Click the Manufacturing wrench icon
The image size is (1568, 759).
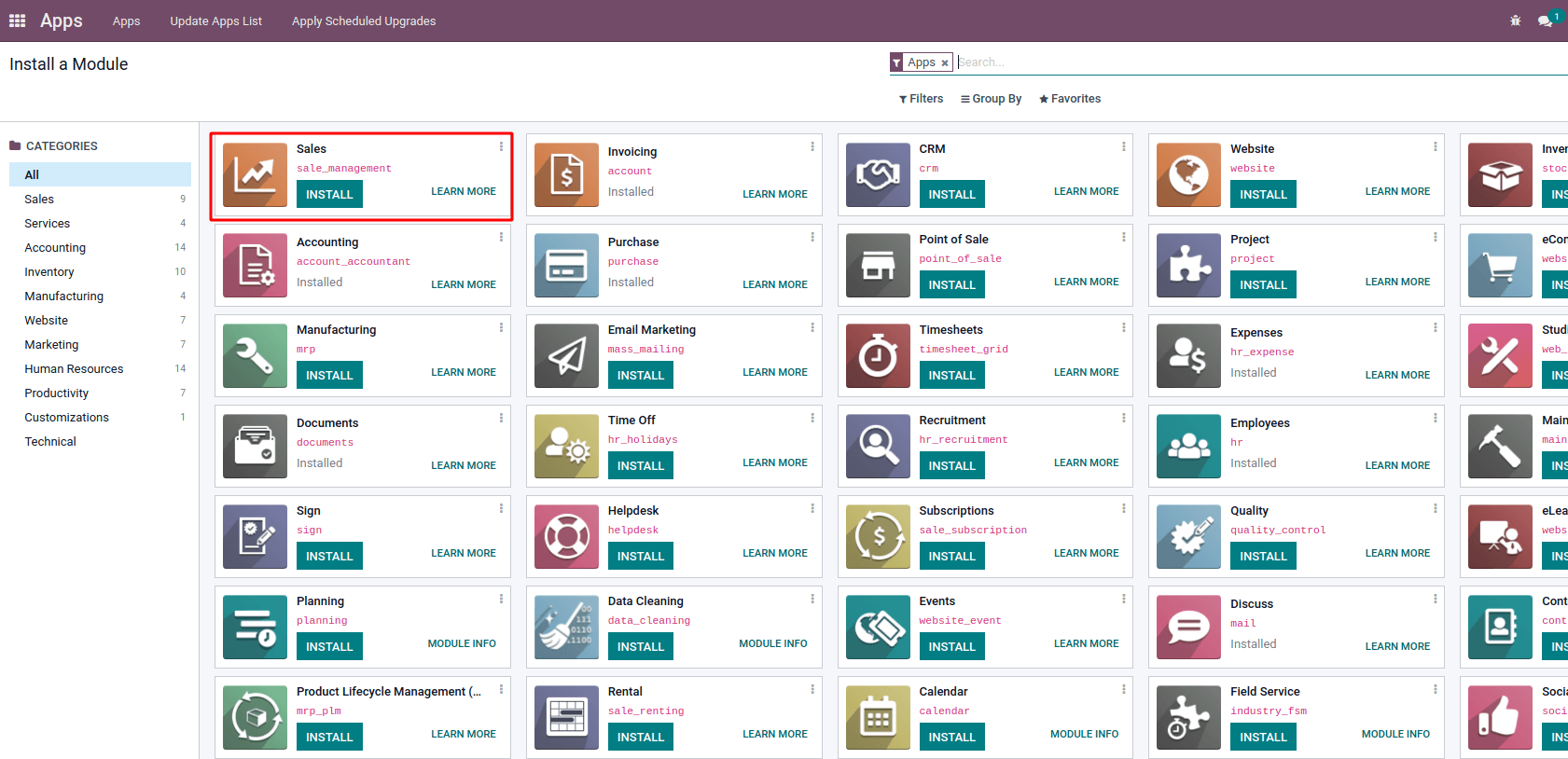[x=256, y=355]
